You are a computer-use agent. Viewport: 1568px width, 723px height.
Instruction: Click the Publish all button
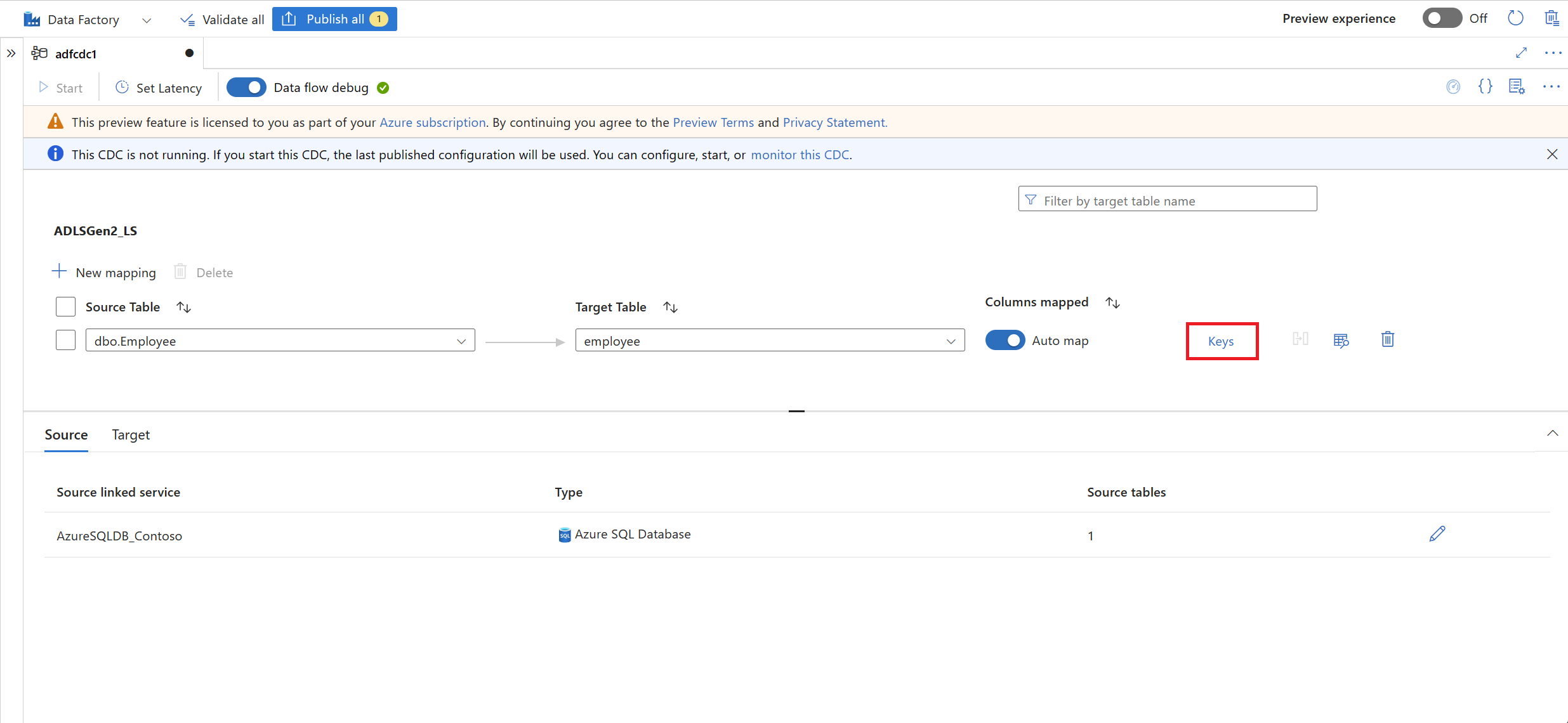click(x=334, y=19)
